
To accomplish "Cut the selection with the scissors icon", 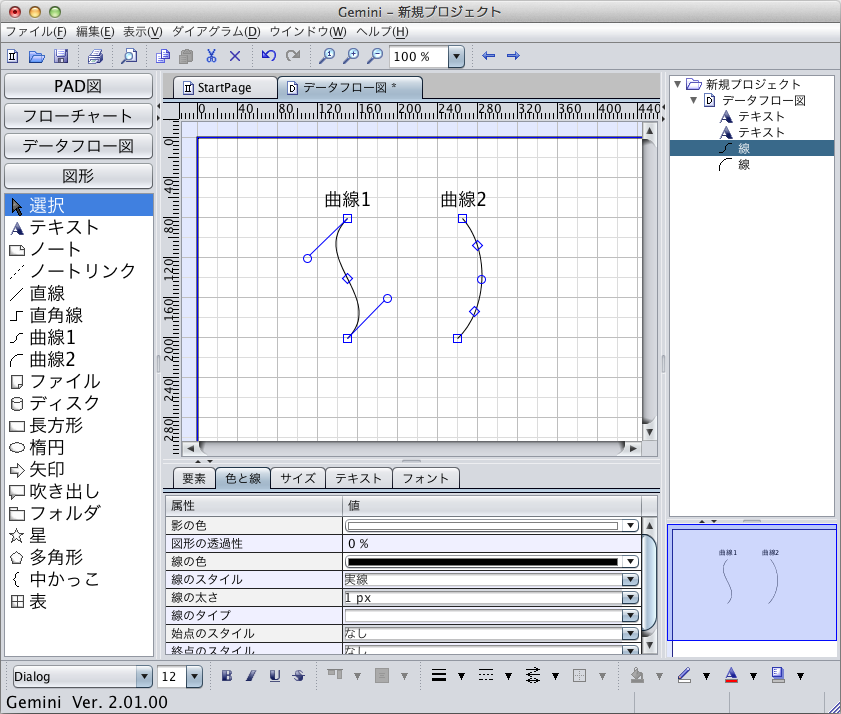I will 211,56.
